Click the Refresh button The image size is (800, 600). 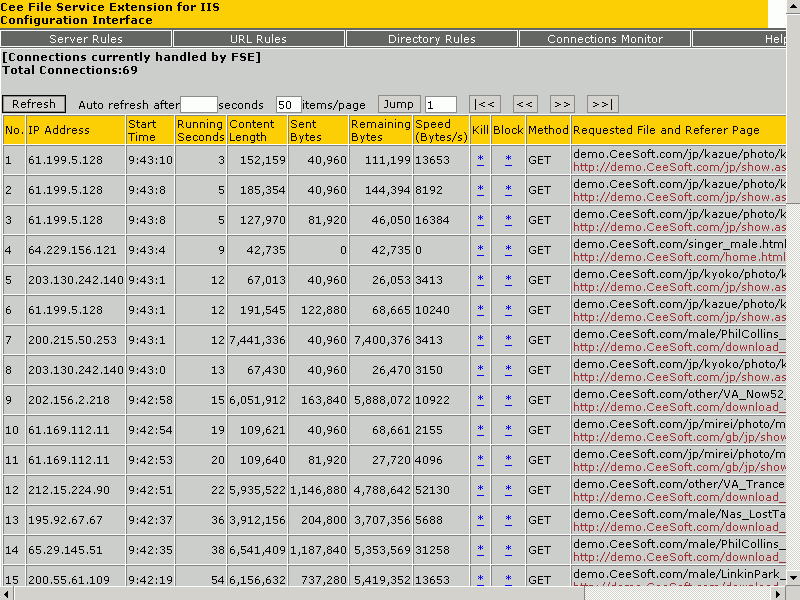point(34,104)
